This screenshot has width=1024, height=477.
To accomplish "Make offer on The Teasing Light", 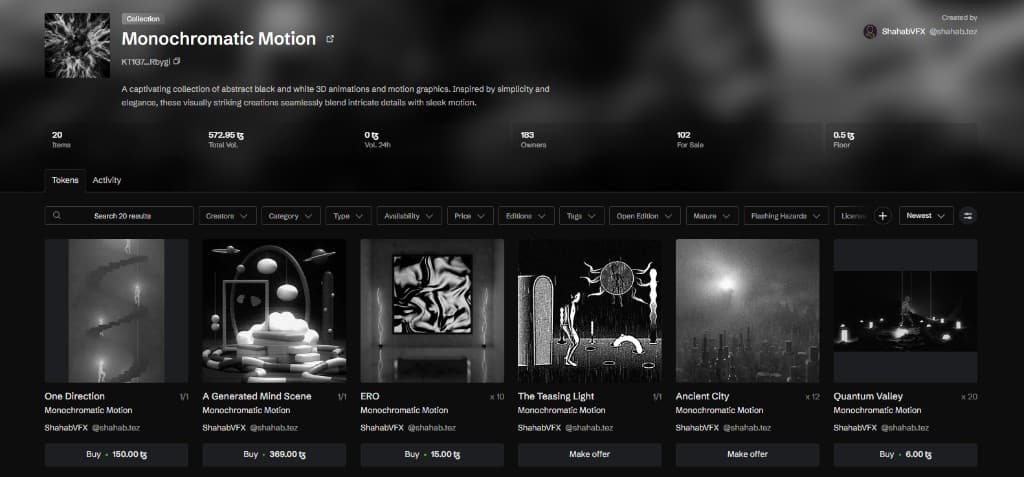I will (590, 455).
